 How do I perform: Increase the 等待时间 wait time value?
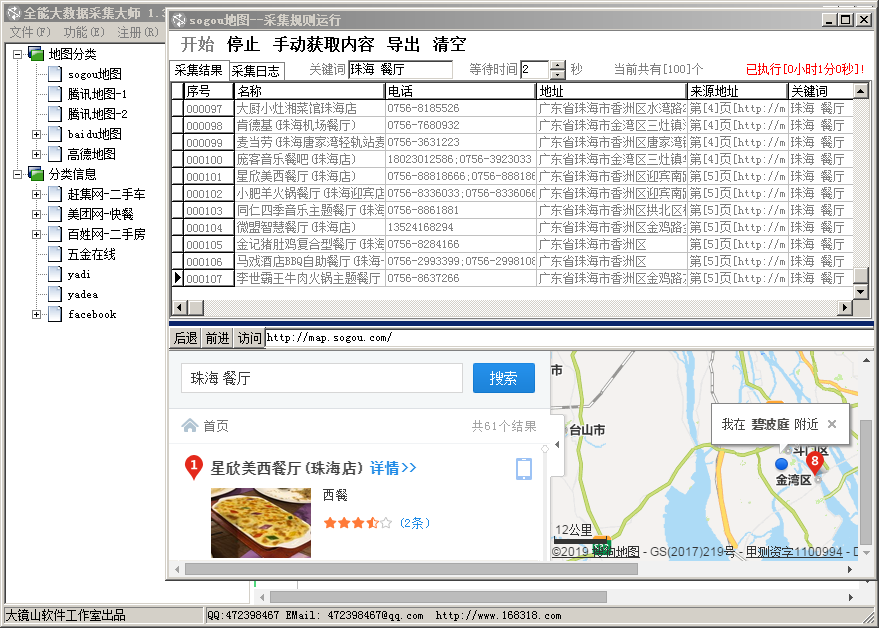coord(557,65)
